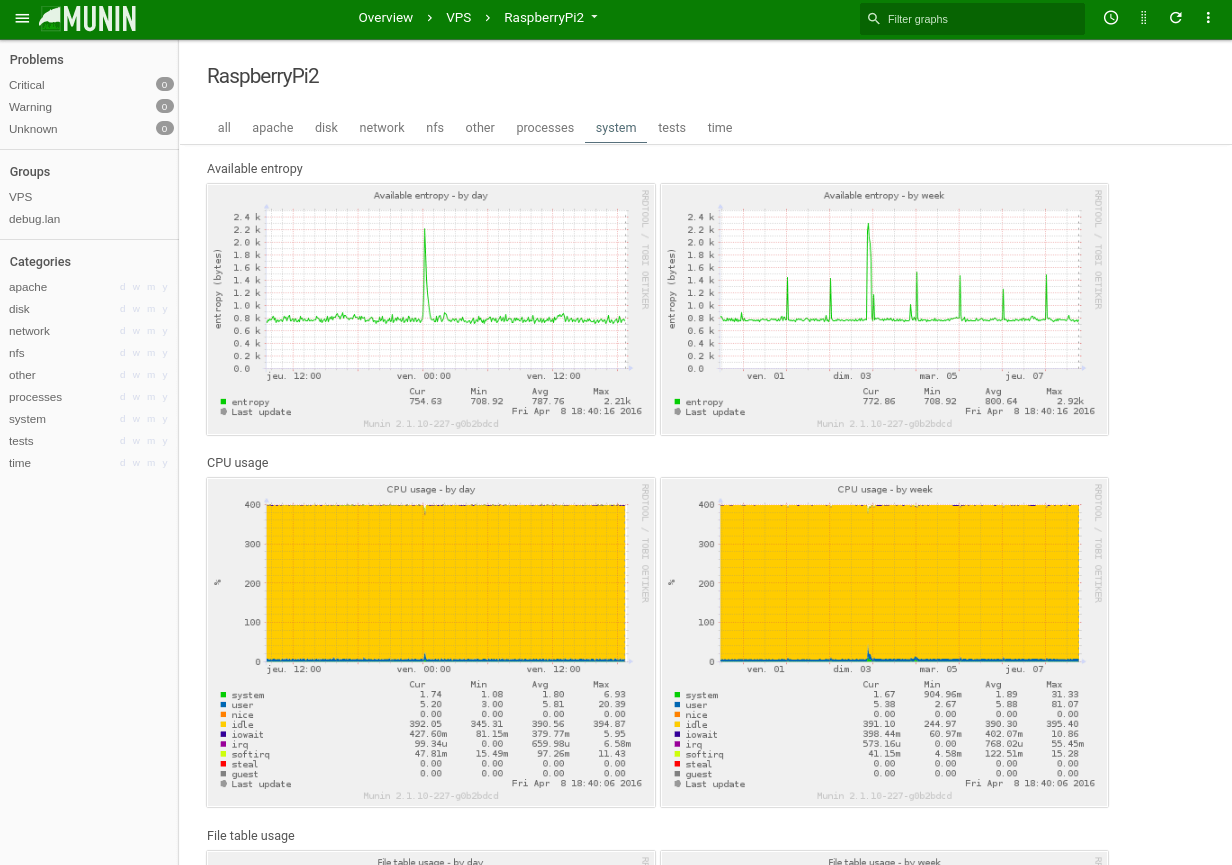Open the apache category in sidebar

28,287
